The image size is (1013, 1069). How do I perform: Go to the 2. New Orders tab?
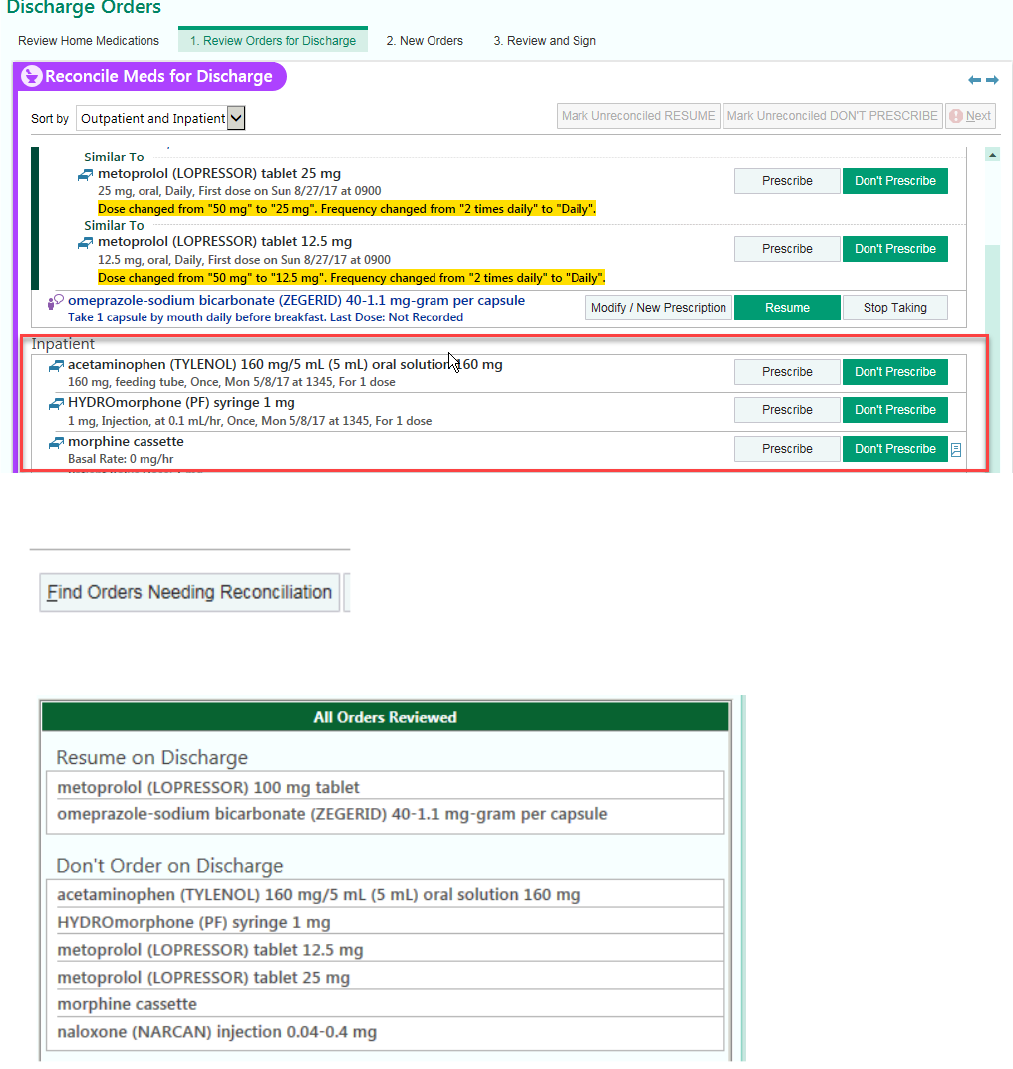pyautogui.click(x=425, y=41)
